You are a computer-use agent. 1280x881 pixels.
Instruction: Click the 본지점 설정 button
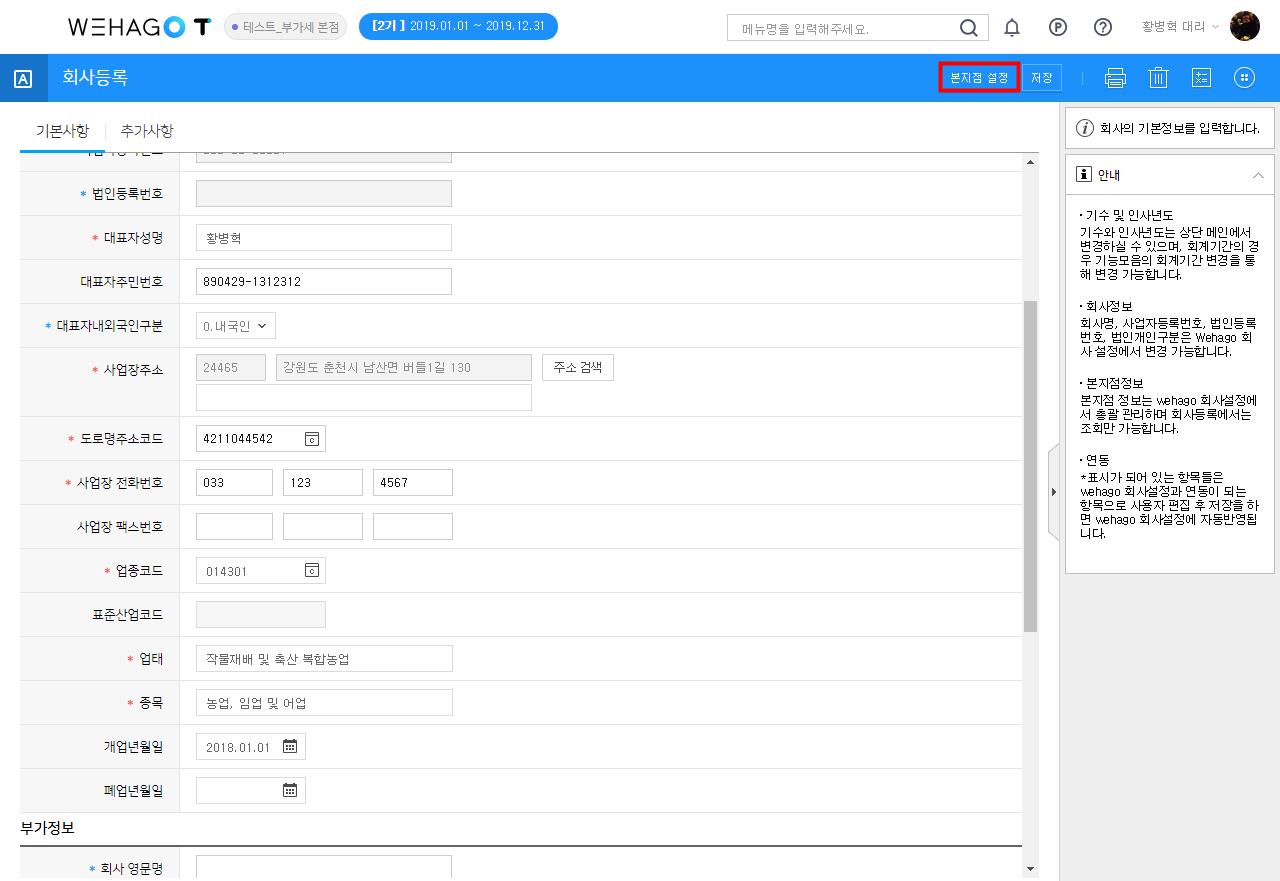(x=979, y=78)
